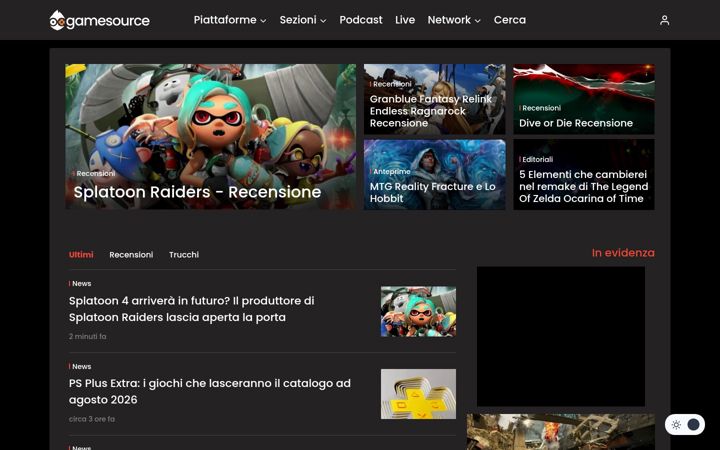The width and height of the screenshot is (720, 450).
Task: Open the user account icon
Action: (x=664, y=20)
